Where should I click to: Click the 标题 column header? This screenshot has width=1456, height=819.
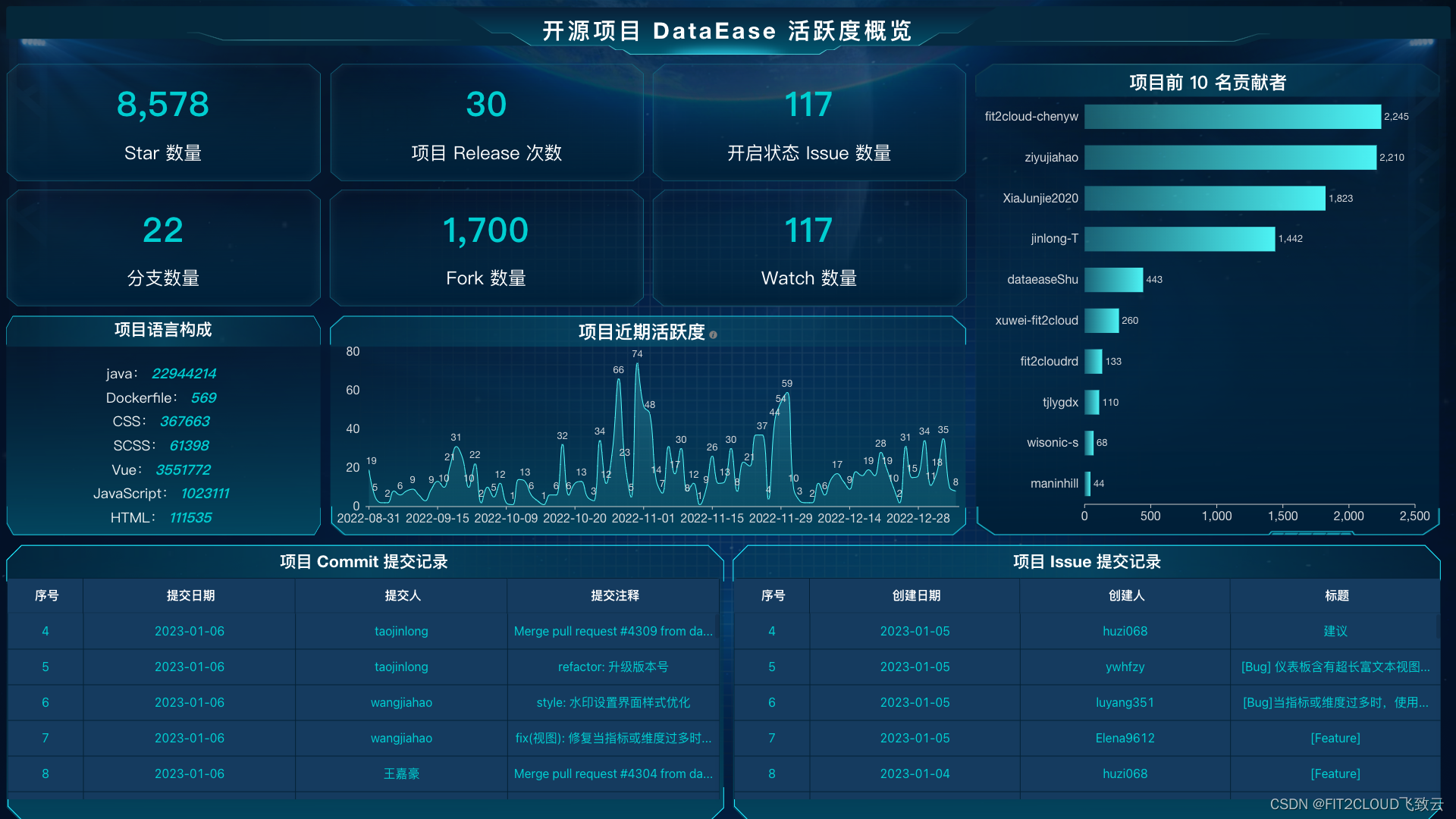(x=1336, y=596)
